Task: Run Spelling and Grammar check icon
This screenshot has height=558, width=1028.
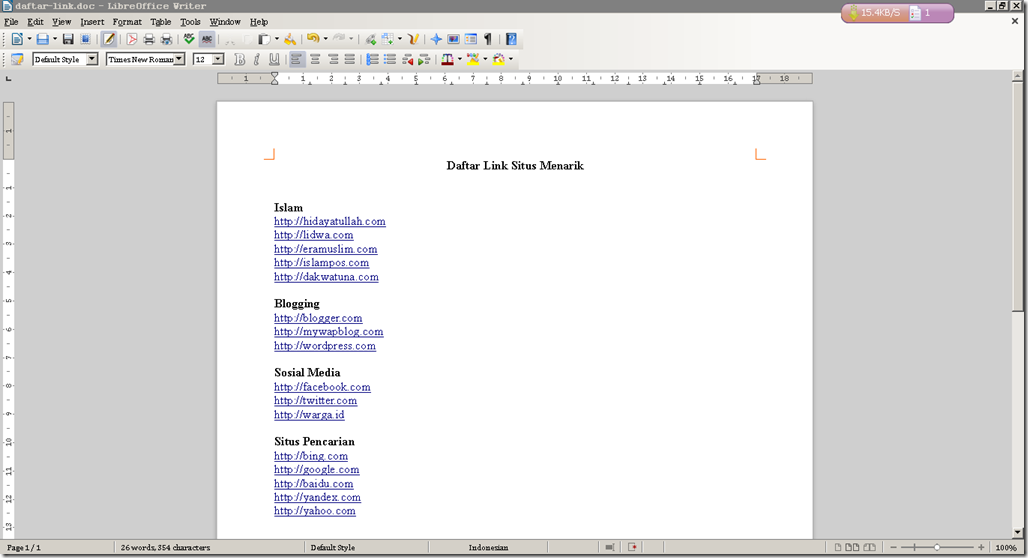Action: [x=189, y=39]
